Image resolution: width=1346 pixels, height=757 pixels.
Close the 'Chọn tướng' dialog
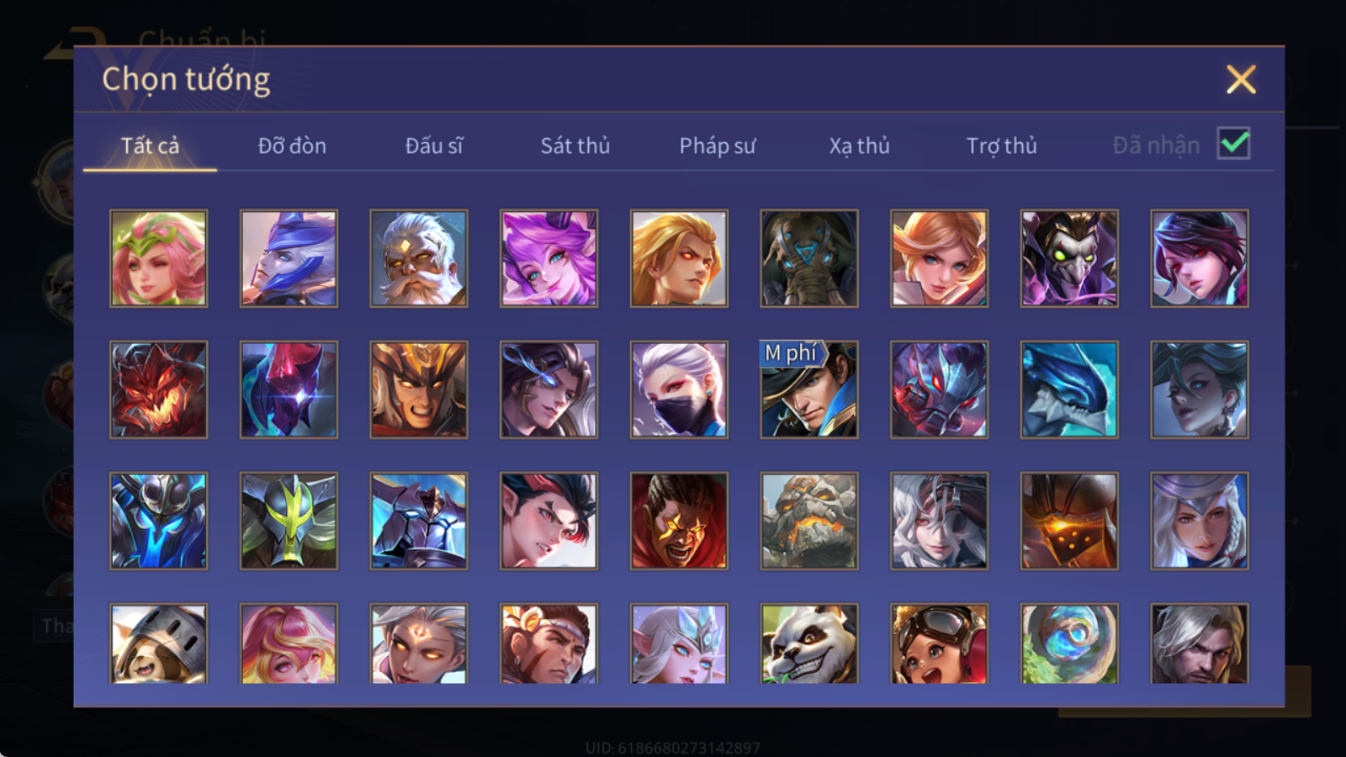[x=1241, y=79]
